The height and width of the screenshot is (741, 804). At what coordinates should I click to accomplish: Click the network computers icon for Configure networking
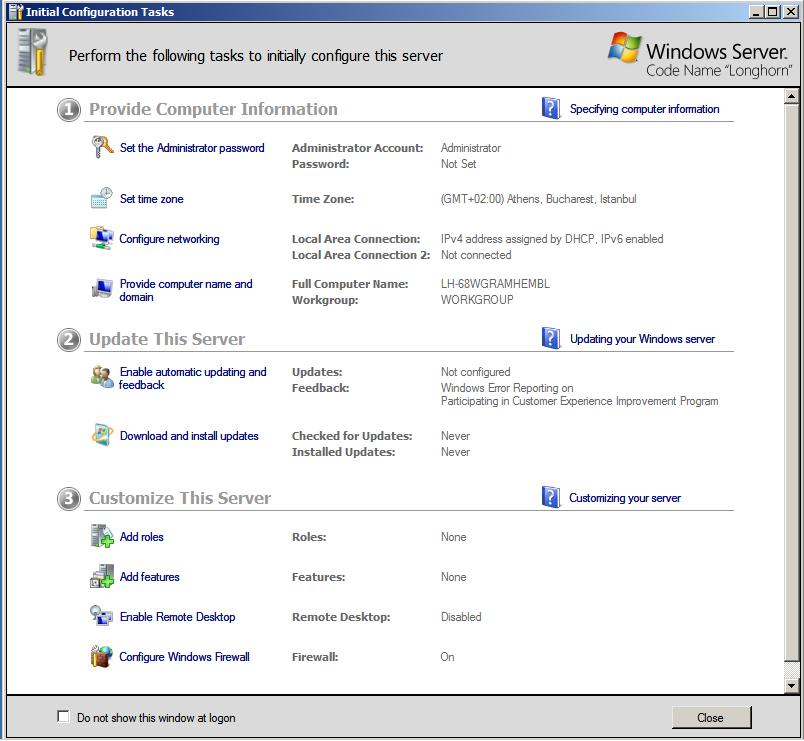click(x=102, y=238)
